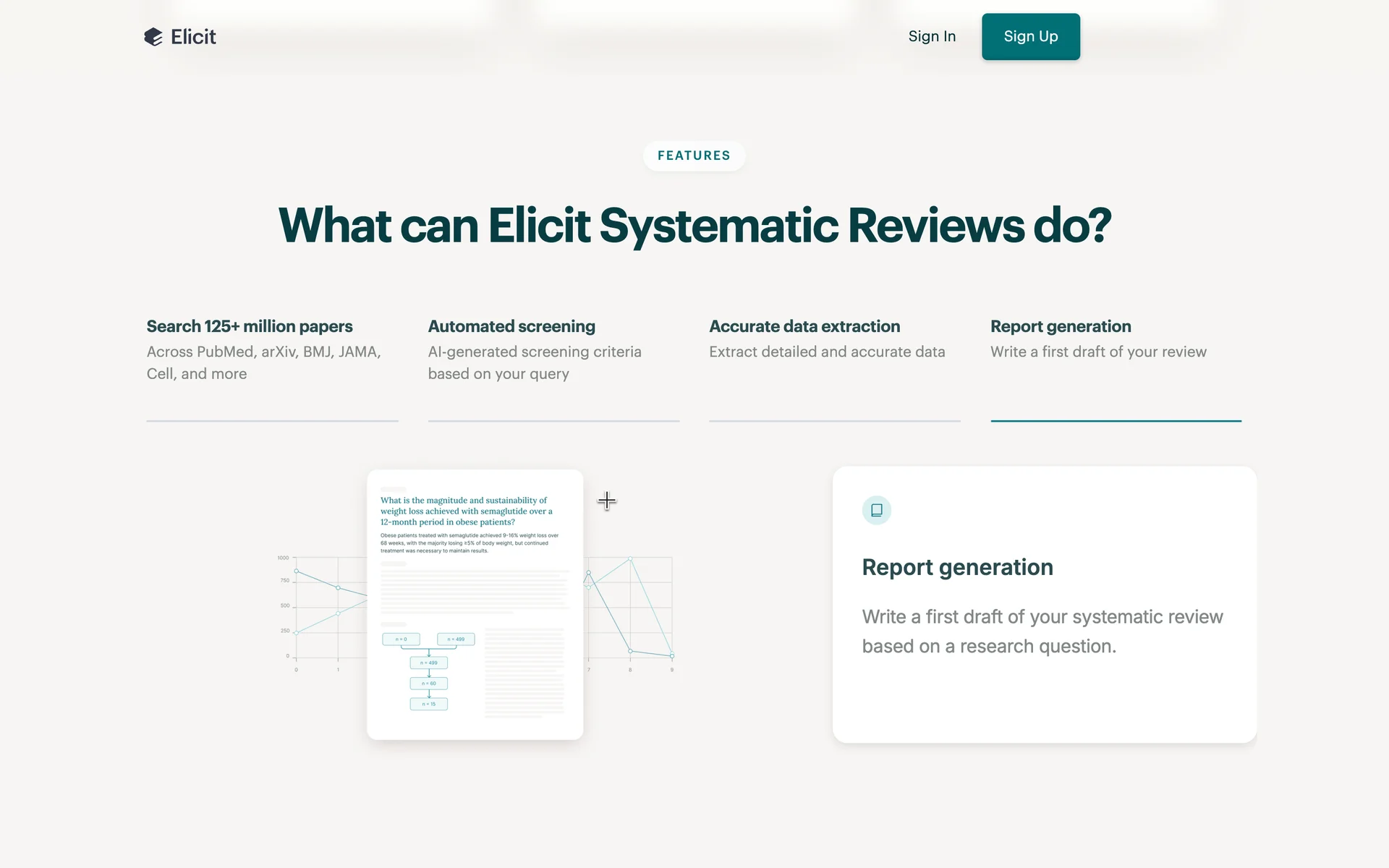This screenshot has width=1389, height=868.
Task: Select the Report generation tab heading
Action: (x=1060, y=326)
